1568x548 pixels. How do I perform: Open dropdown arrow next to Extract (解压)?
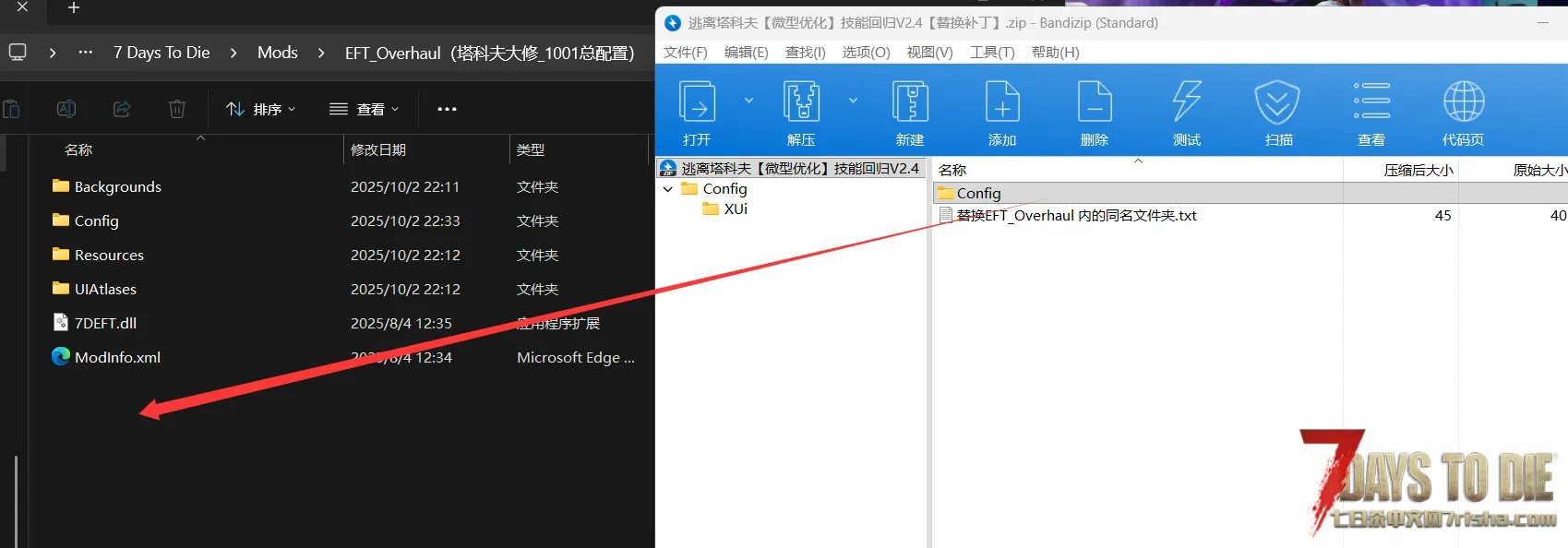[x=853, y=101]
